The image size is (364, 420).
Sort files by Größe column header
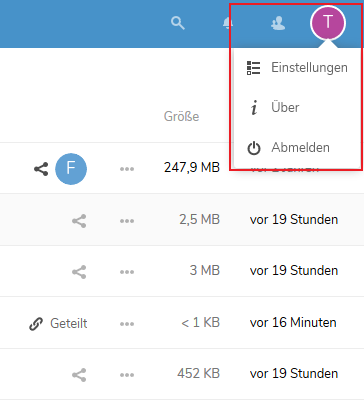point(181,116)
